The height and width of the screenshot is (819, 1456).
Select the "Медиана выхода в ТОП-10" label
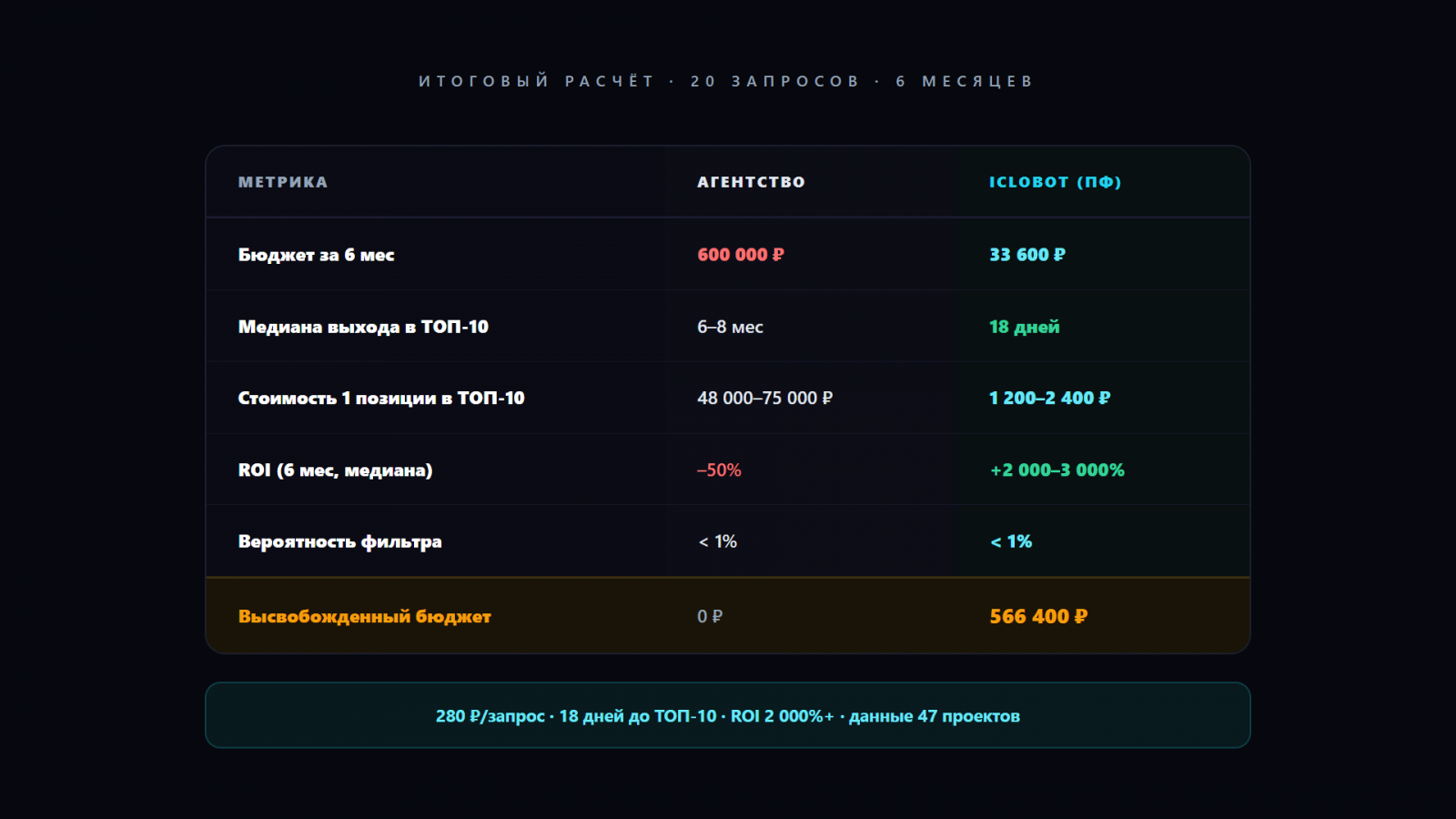363,327
